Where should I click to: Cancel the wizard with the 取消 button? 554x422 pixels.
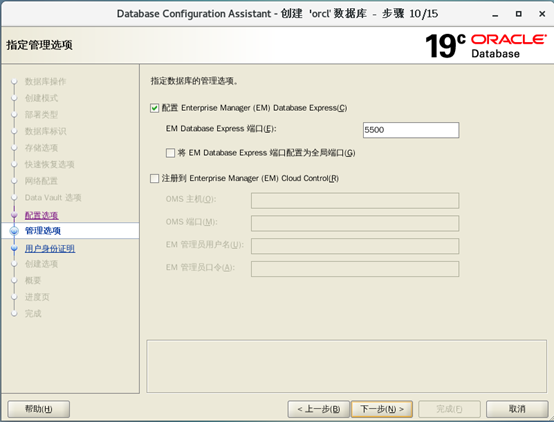point(517,409)
